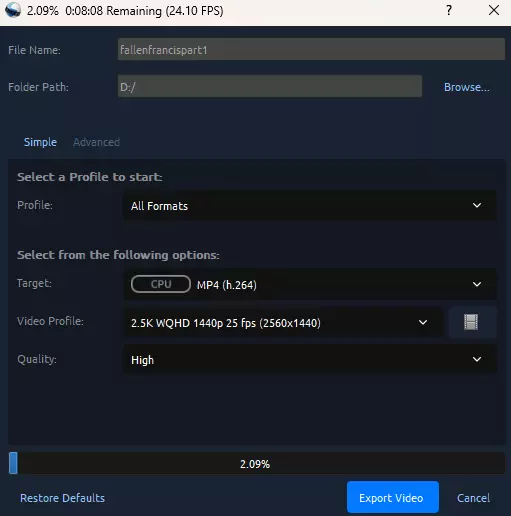Expand the All Formats profile dropdown

point(310,205)
